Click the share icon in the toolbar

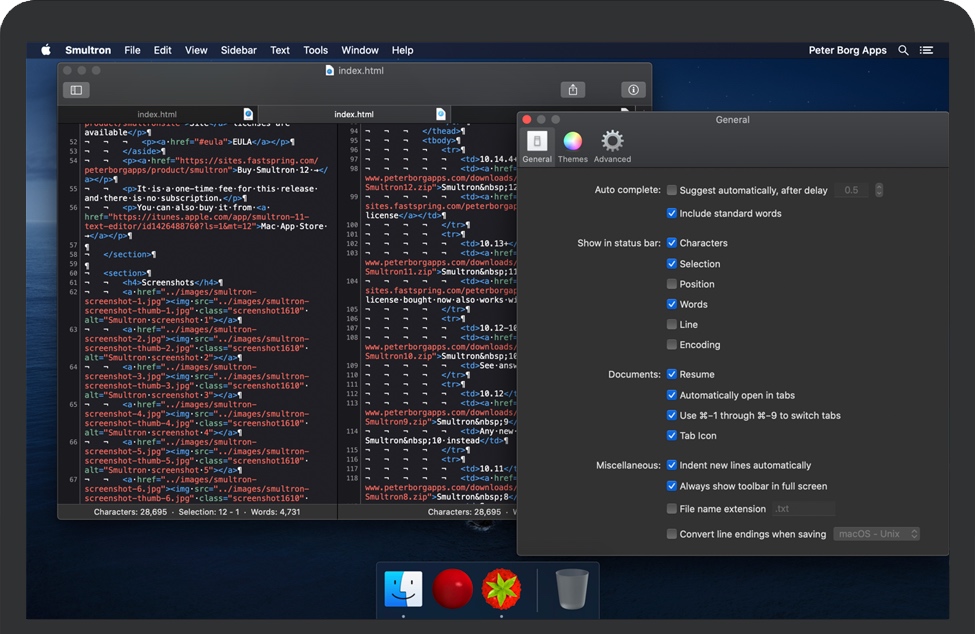click(573, 90)
